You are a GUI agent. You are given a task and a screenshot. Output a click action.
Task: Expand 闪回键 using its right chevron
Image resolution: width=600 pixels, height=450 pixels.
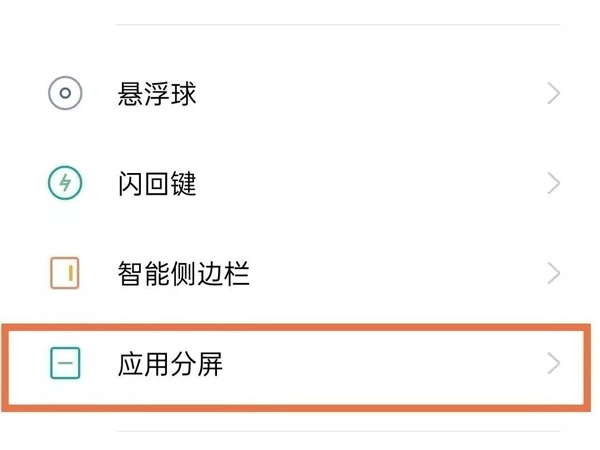554,184
